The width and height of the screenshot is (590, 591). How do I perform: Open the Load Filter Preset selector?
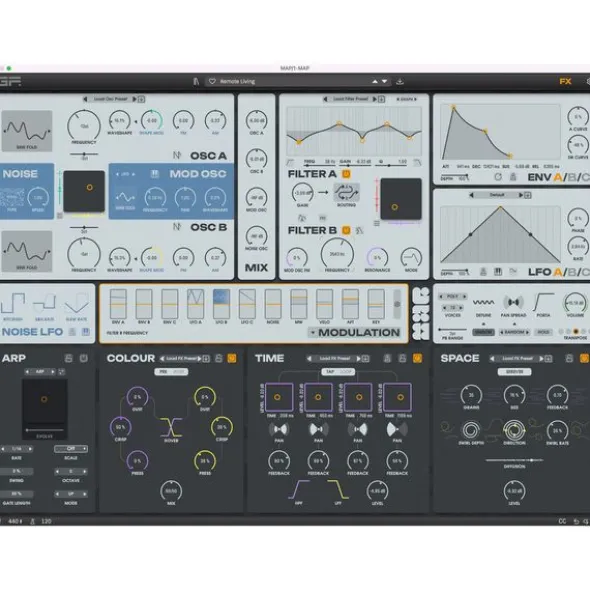350,99
